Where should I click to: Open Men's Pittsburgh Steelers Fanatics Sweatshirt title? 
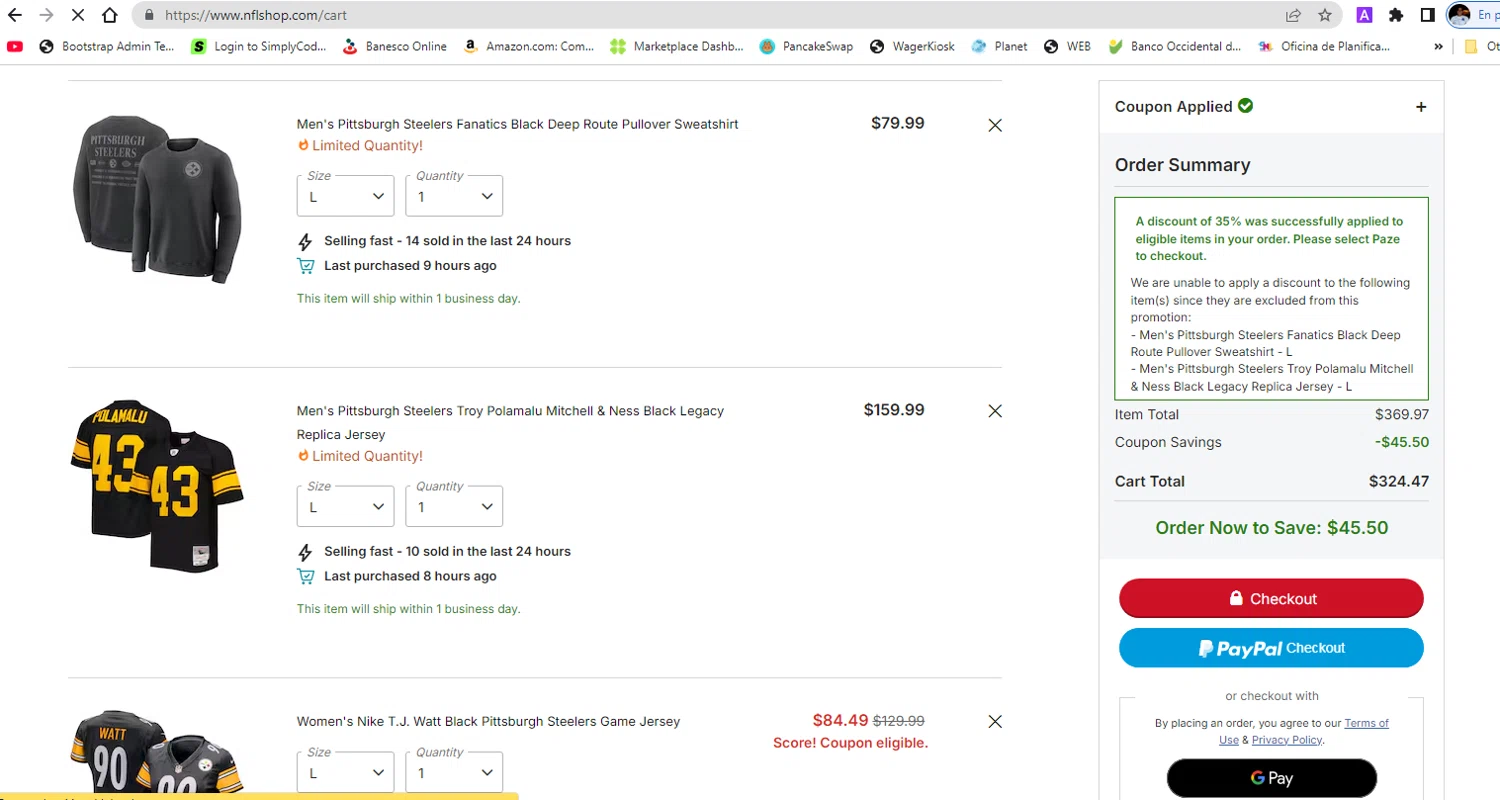(517, 125)
